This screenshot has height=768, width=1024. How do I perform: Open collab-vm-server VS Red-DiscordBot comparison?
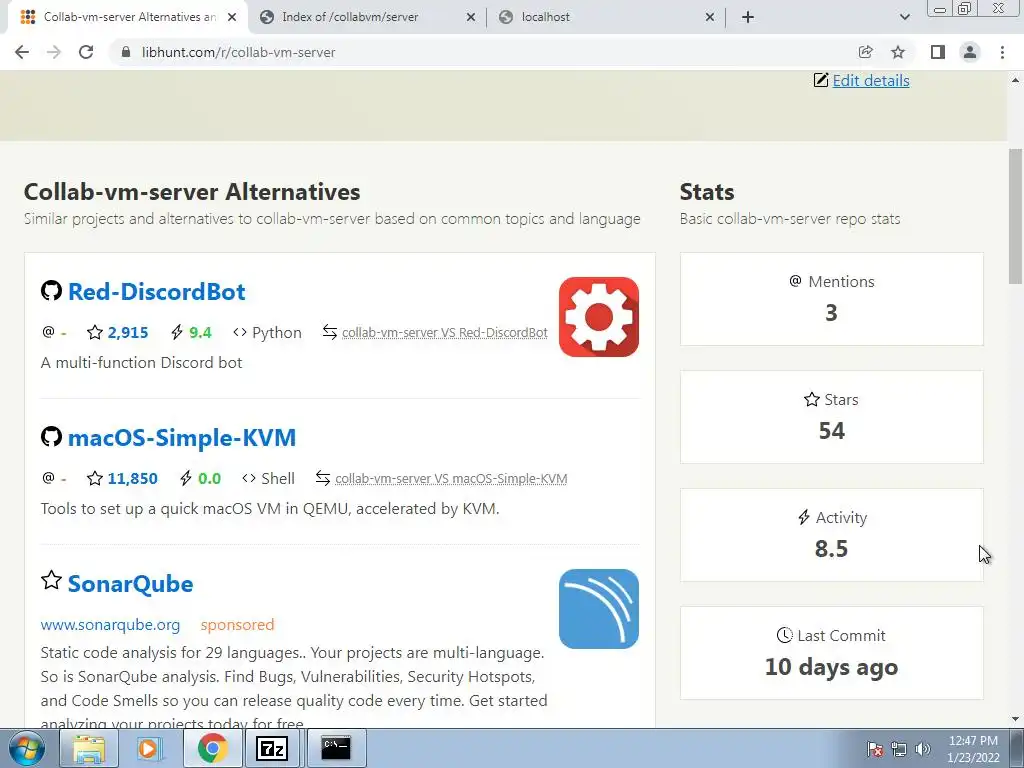(x=445, y=332)
